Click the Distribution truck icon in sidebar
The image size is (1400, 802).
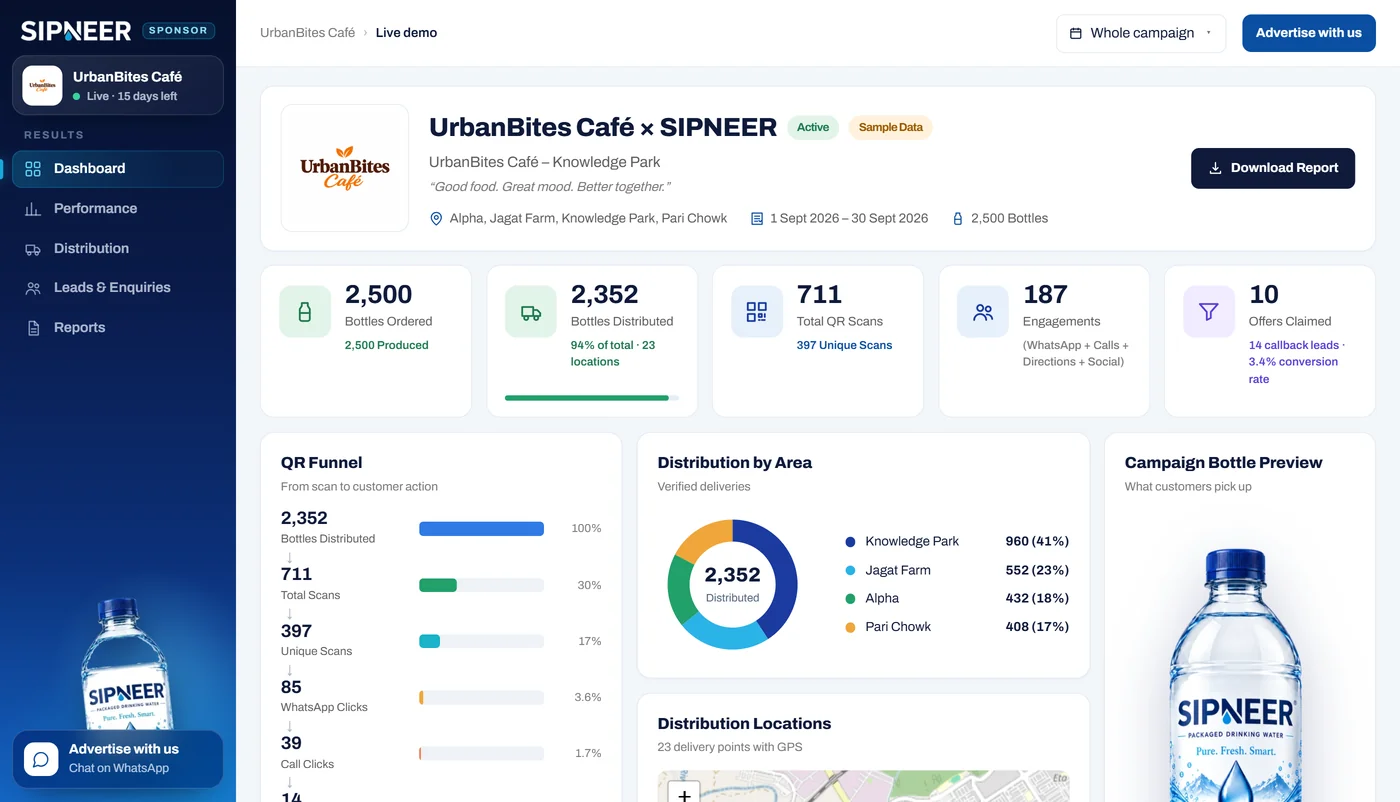coord(33,249)
